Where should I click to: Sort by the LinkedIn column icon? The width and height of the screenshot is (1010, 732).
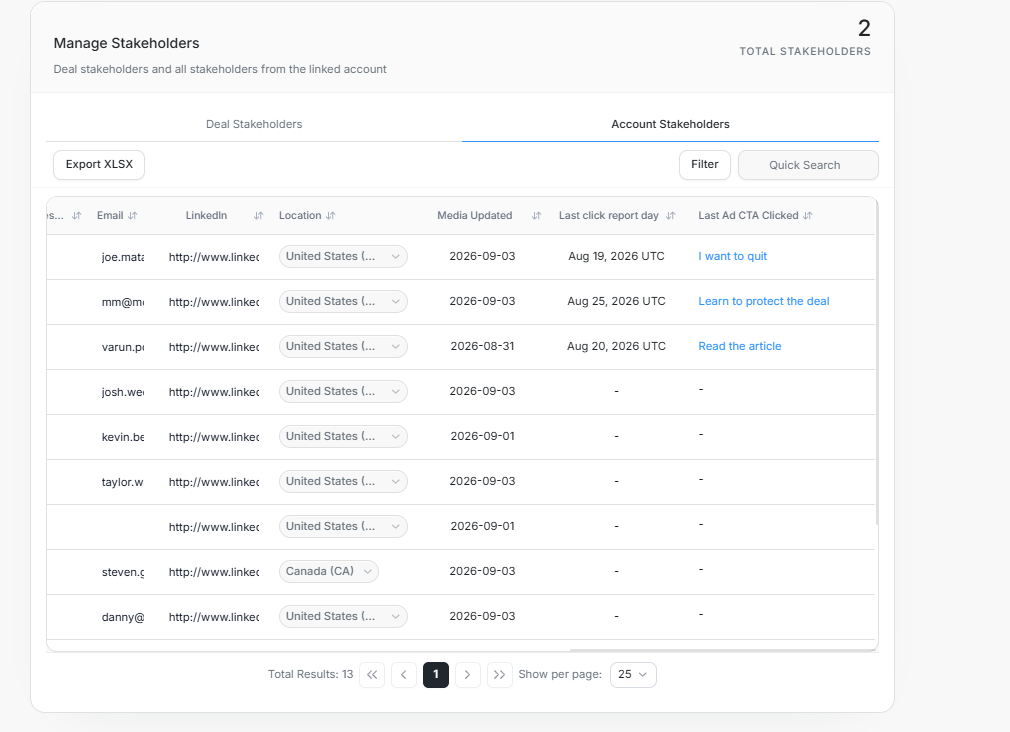pyautogui.click(x=258, y=216)
